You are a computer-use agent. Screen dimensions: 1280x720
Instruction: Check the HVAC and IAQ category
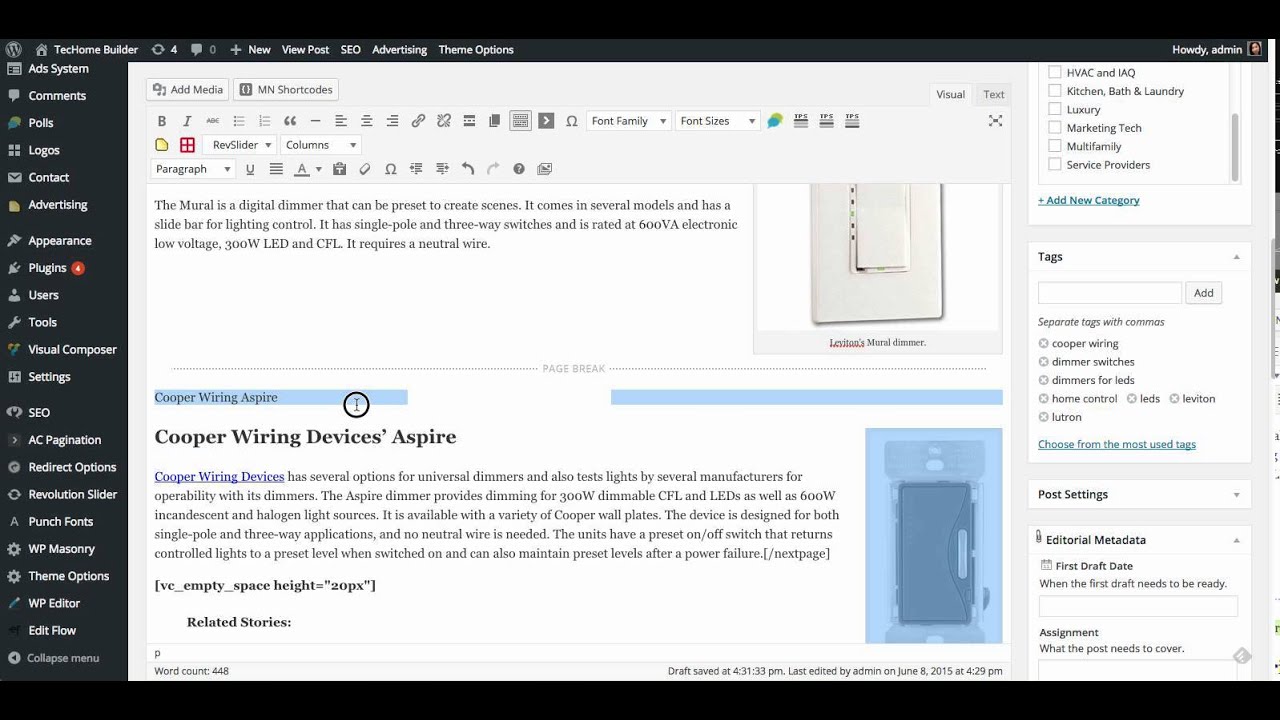(1054, 72)
